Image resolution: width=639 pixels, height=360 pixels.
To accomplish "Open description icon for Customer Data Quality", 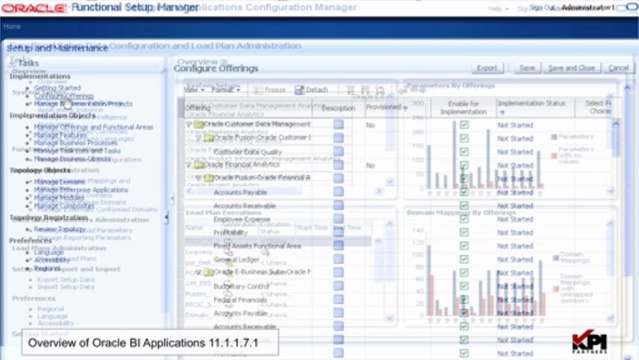I will point(338,152).
